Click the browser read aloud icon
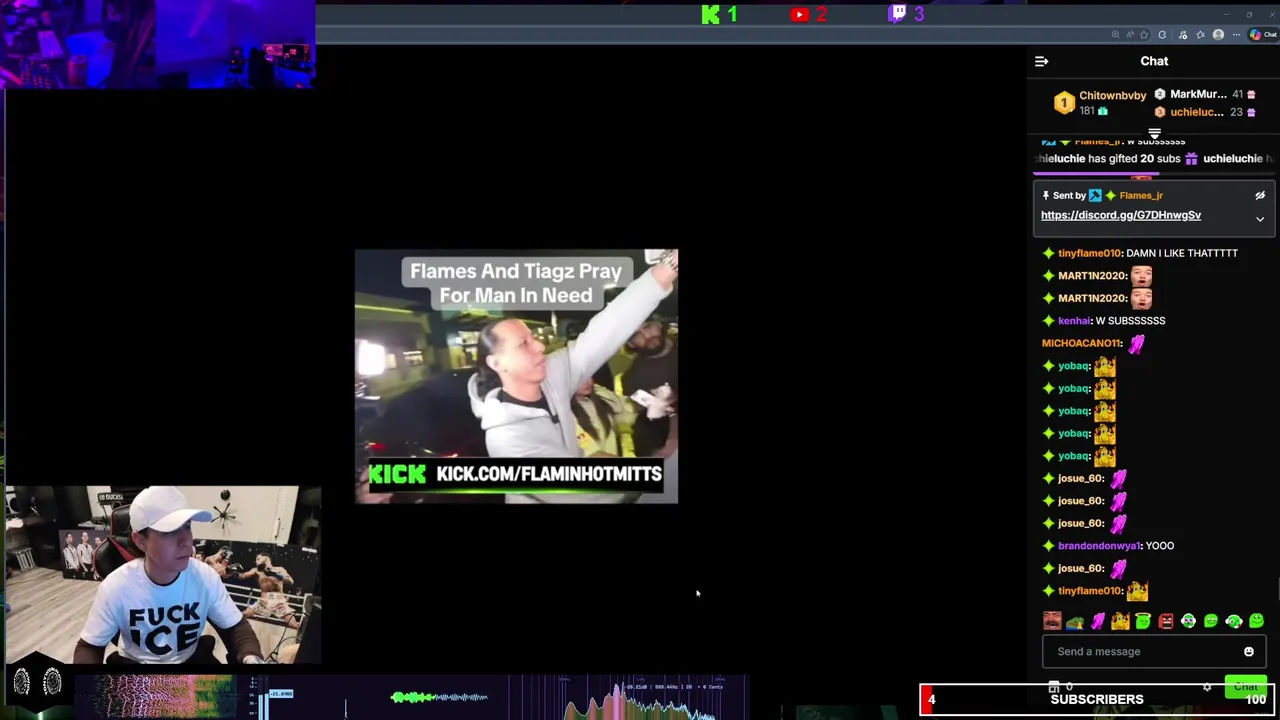 pyautogui.click(x=1130, y=35)
